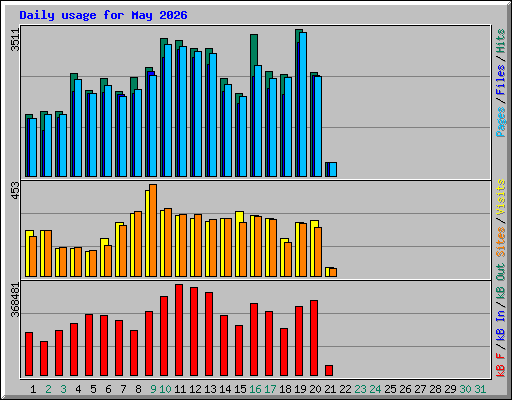Click day label 20 on the axis
The width and height of the screenshot is (512, 400).
tap(315, 389)
